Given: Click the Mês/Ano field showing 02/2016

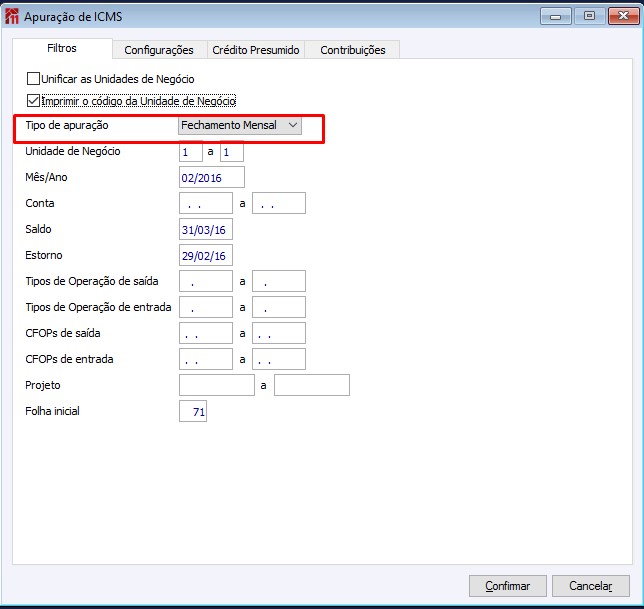Looking at the screenshot, I should 212,177.
